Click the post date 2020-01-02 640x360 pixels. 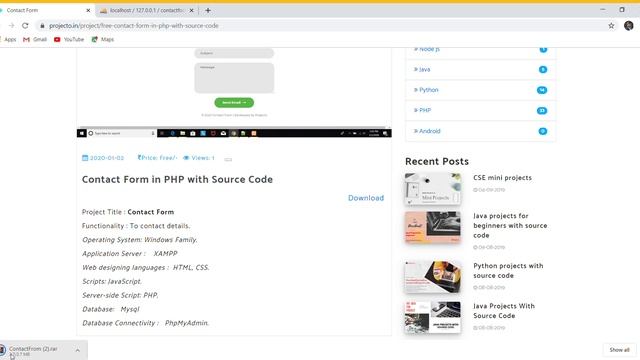pyautogui.click(x=107, y=158)
